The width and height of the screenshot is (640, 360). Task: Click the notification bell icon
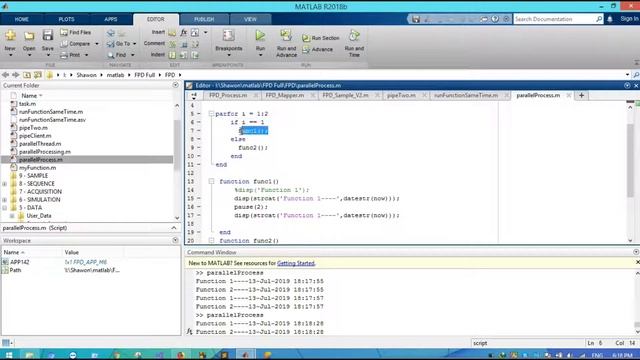(x=610, y=19)
